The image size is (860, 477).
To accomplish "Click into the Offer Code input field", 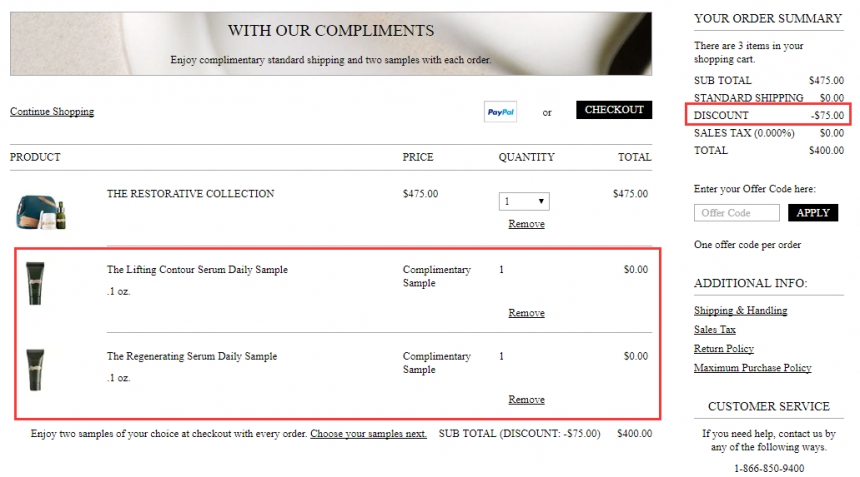I will point(737,213).
